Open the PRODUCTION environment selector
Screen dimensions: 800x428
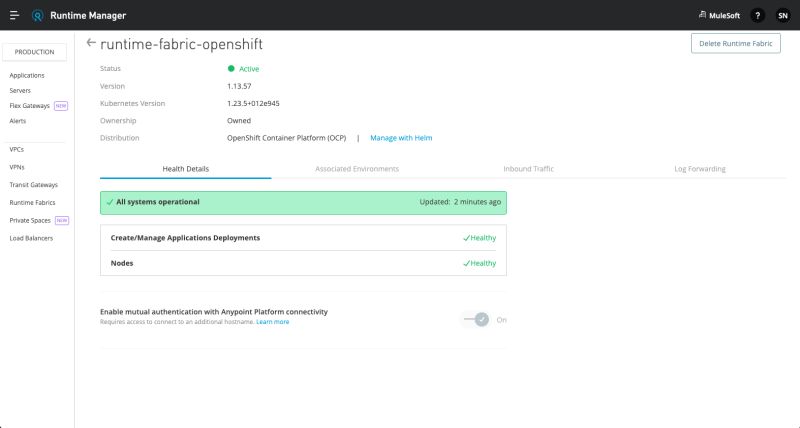coord(34,52)
